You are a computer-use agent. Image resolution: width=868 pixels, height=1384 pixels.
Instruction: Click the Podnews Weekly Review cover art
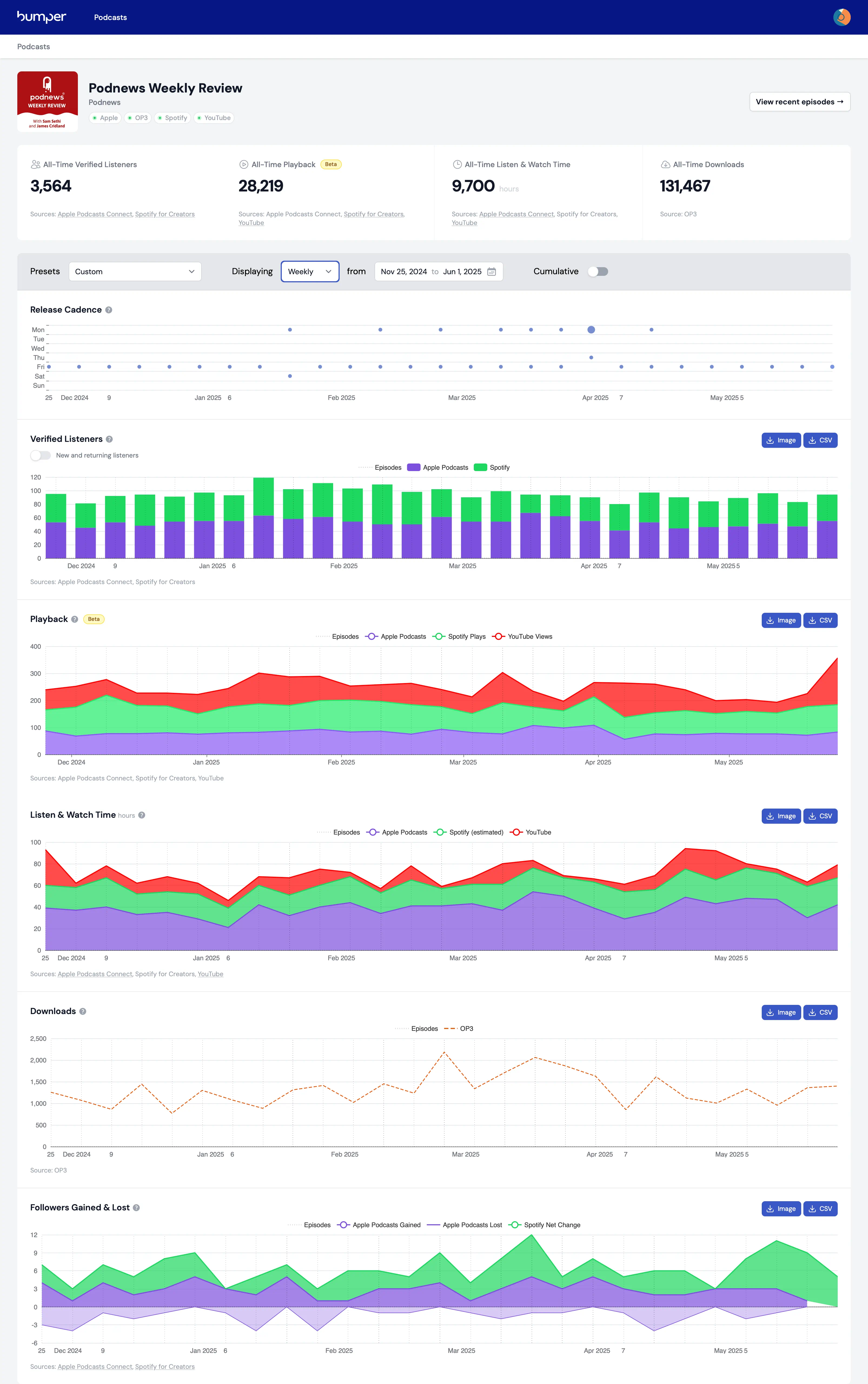point(48,102)
